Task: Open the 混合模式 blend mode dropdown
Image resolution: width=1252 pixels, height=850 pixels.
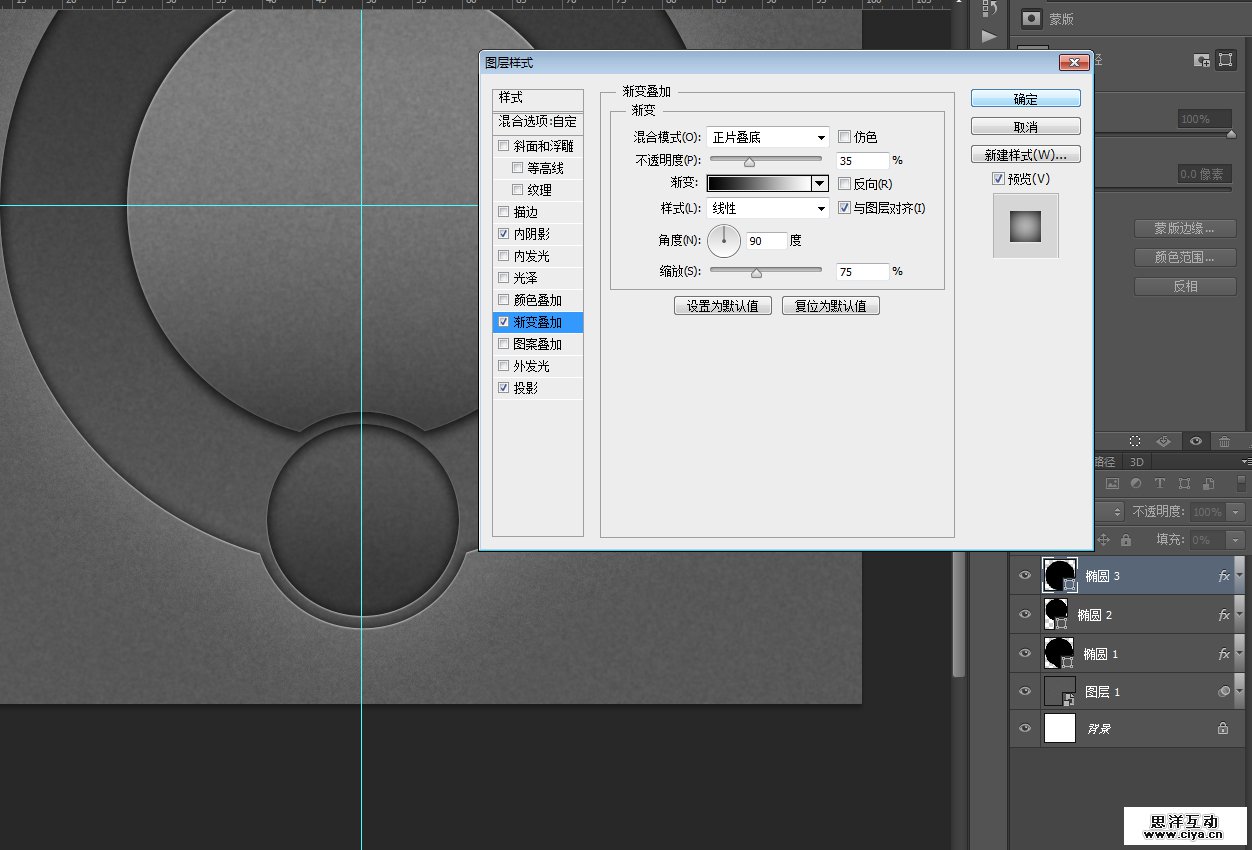Action: click(768, 137)
